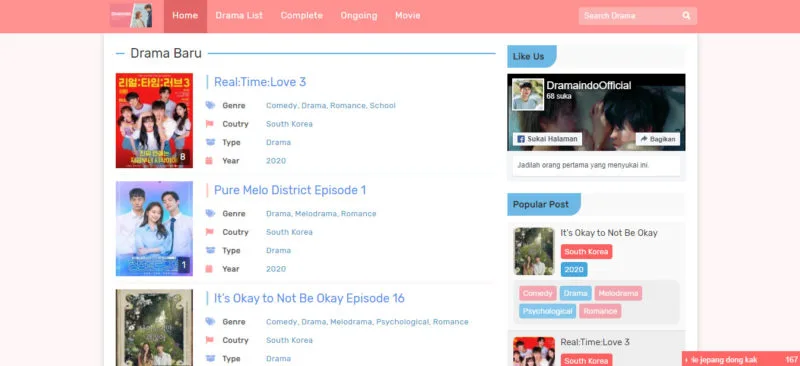Click the genre tag icon under Real:Time:Love 3
Screen dimensions: 800x366
tap(210, 105)
